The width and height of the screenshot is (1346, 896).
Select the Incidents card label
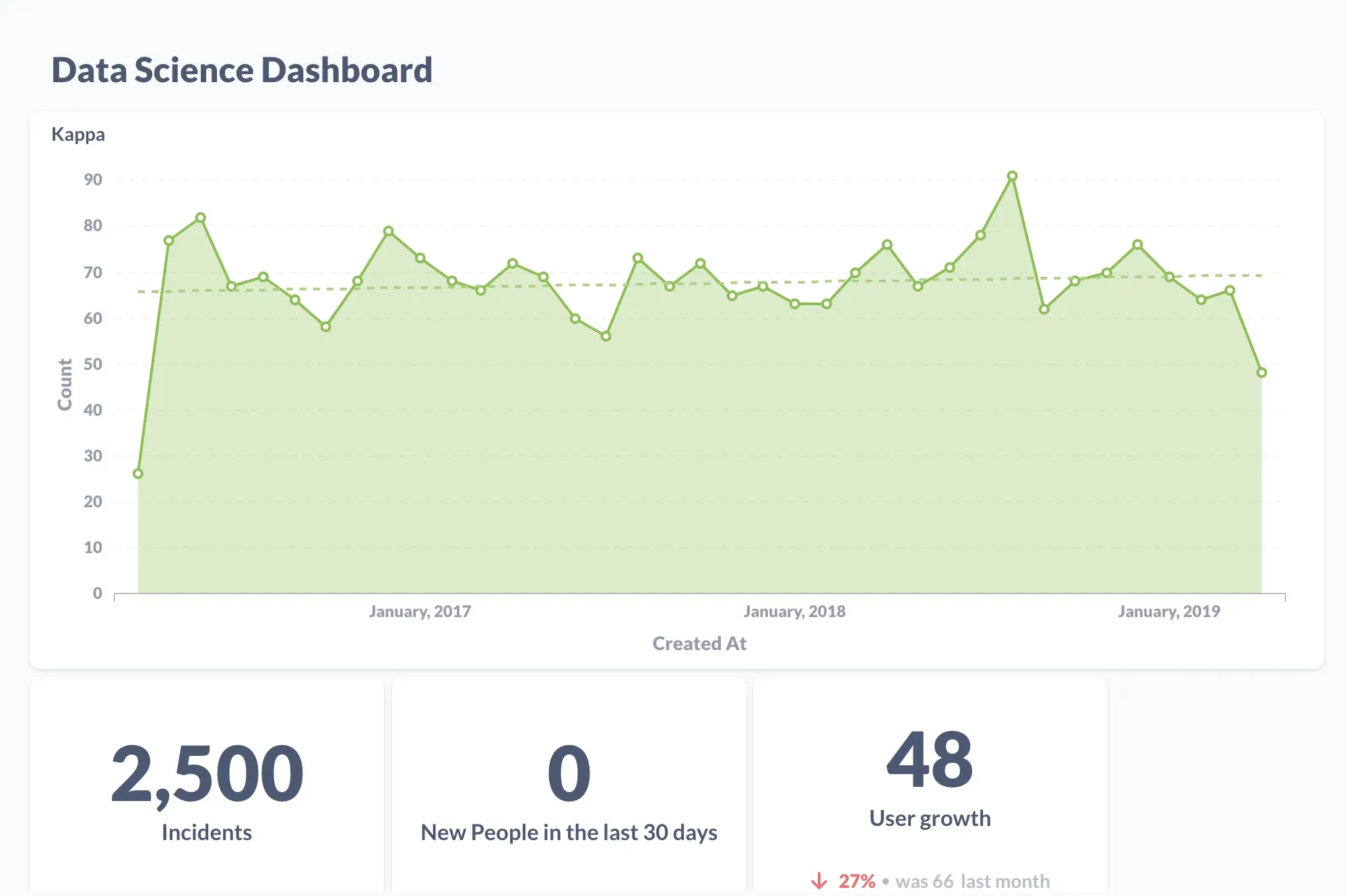[207, 832]
